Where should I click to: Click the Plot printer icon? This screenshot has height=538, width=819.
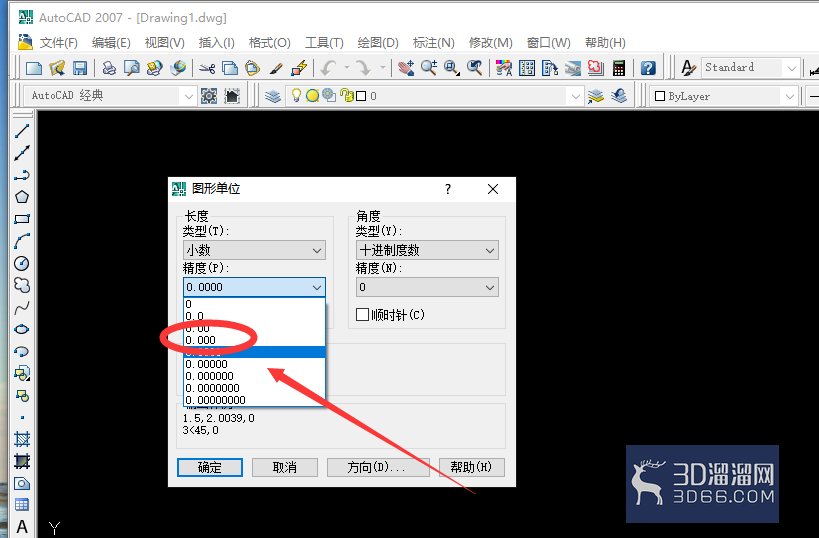109,68
